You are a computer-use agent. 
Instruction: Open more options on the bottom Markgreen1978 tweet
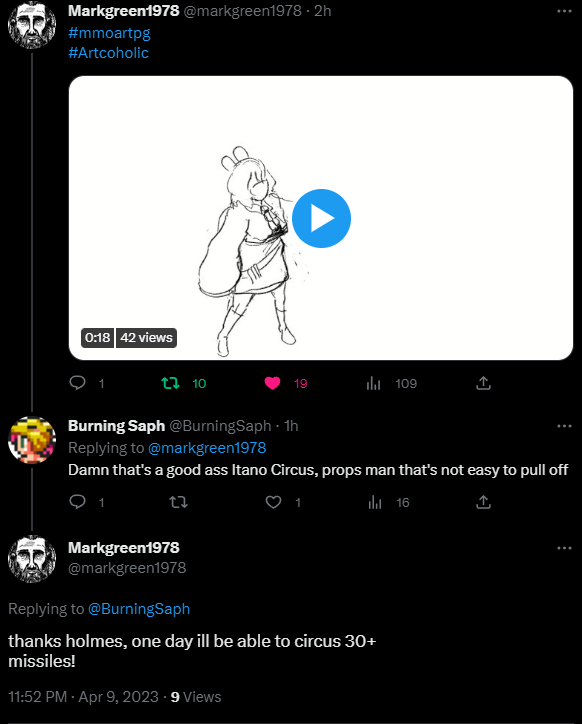pyautogui.click(x=564, y=548)
